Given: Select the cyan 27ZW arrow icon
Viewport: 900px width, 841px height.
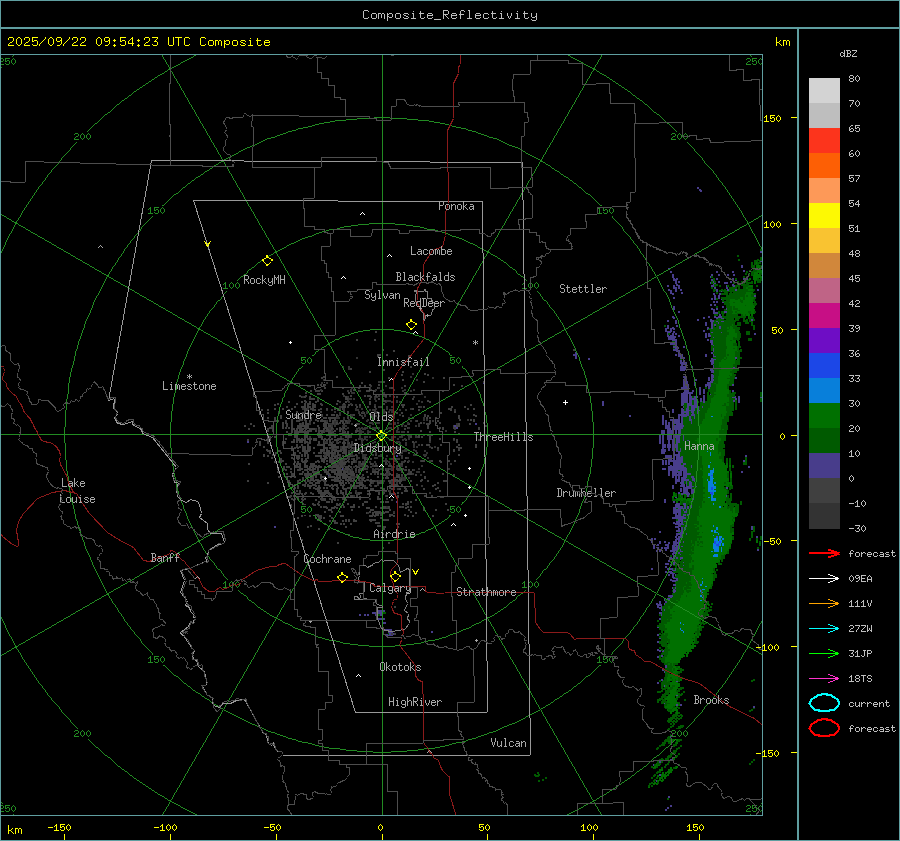Looking at the screenshot, I should pyautogui.click(x=824, y=628).
